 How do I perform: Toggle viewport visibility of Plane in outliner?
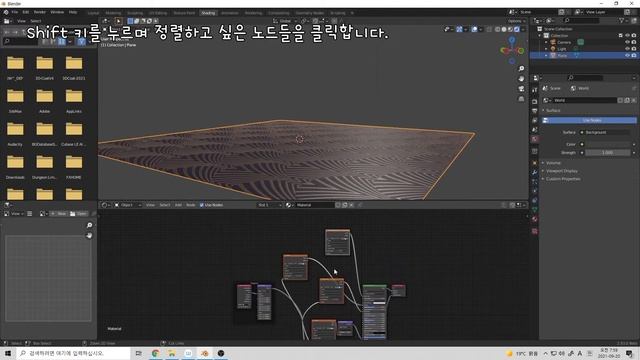627,56
